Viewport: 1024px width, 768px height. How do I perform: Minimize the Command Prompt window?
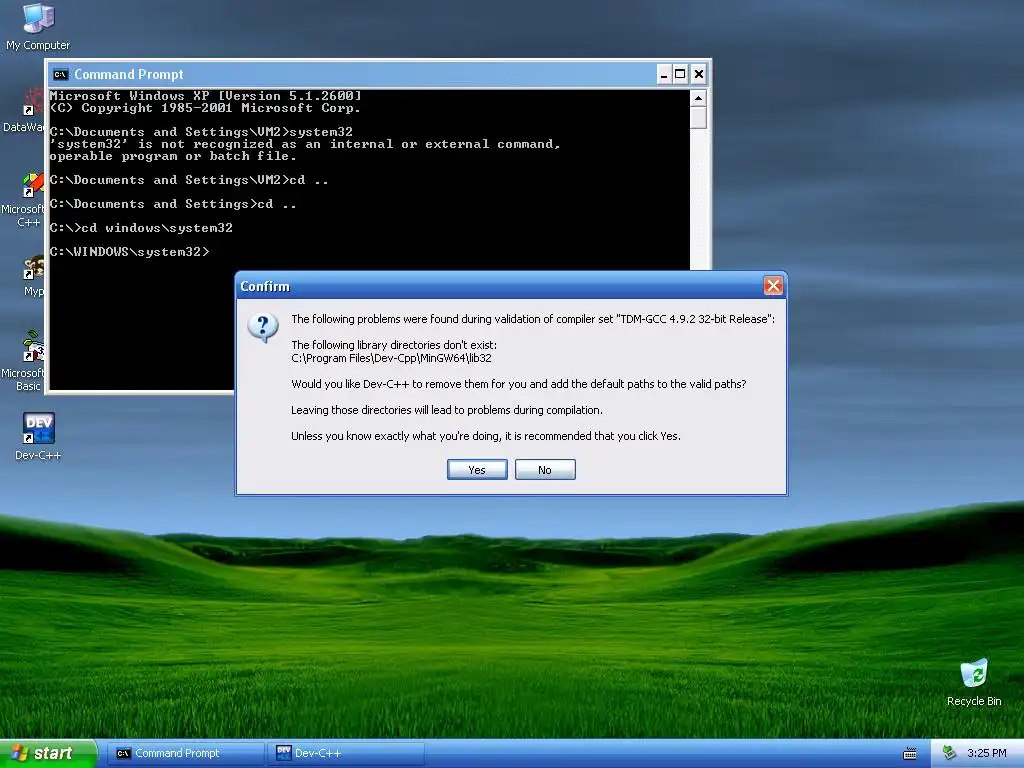(664, 74)
